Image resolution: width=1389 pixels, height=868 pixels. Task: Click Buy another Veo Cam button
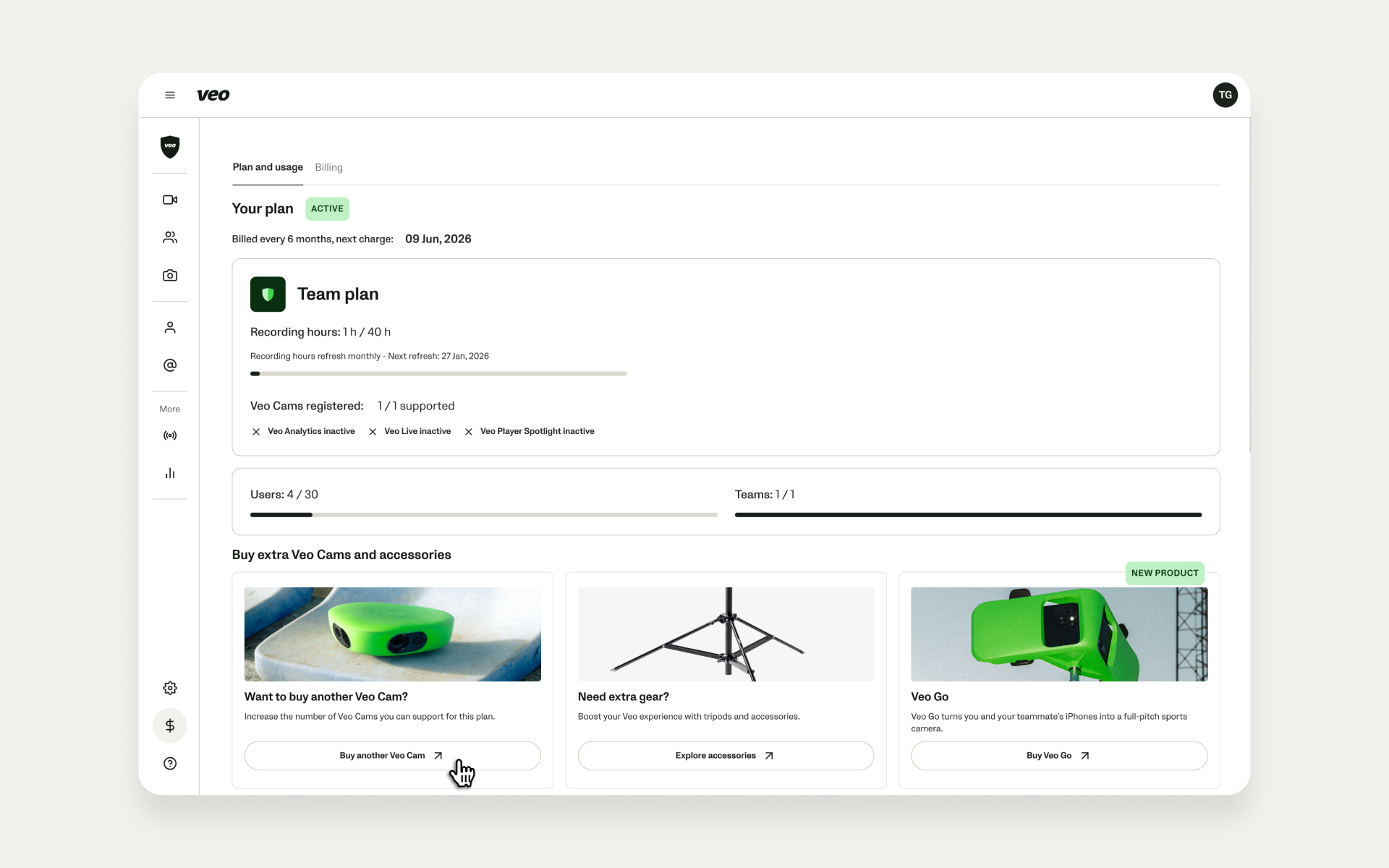point(392,755)
